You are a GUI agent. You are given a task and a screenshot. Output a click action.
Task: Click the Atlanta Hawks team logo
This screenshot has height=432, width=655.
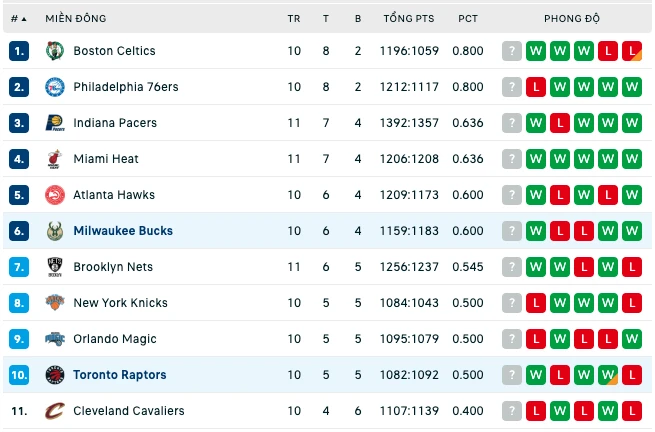coord(55,195)
